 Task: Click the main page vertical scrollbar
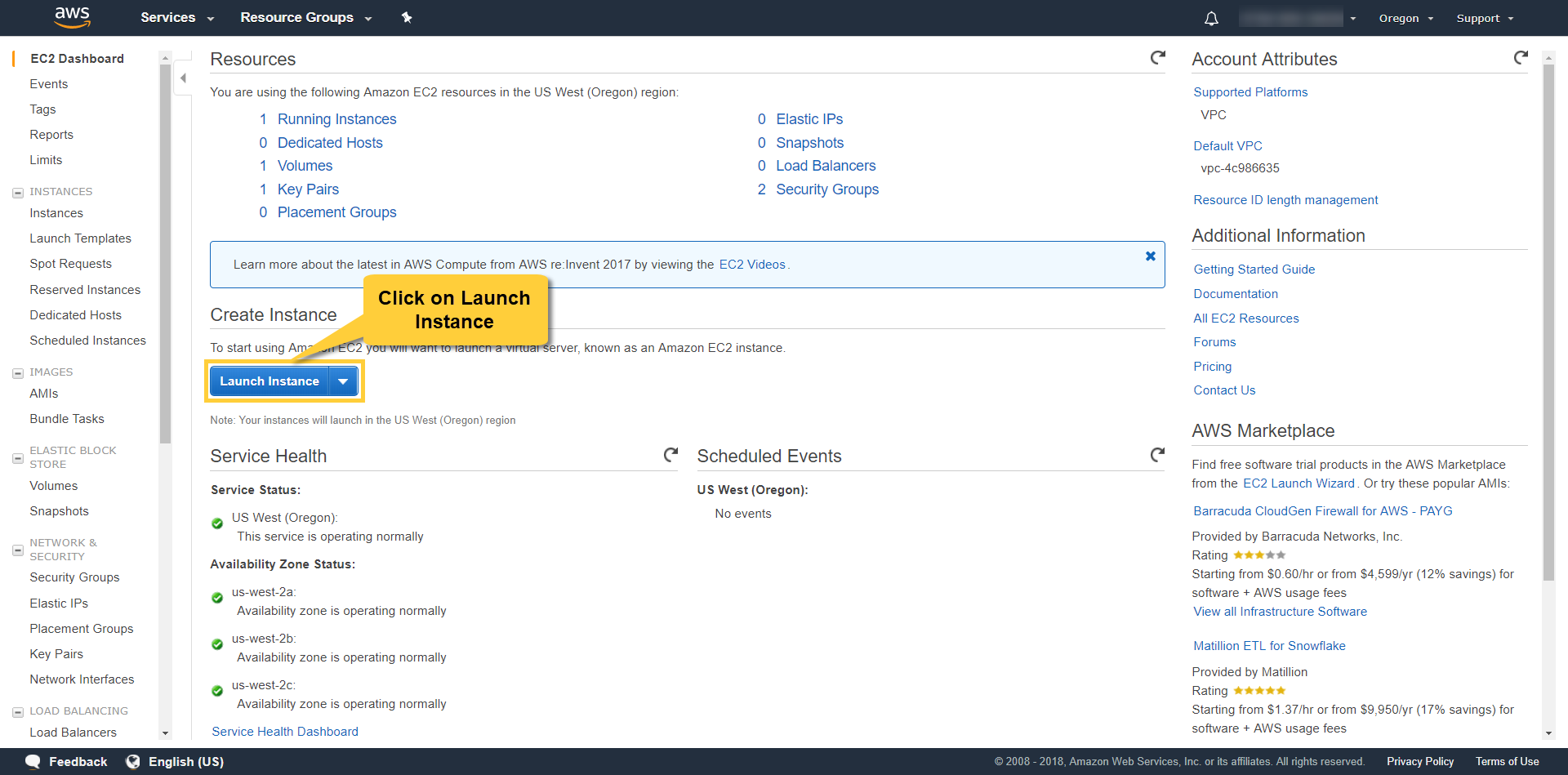pyautogui.click(x=1548, y=323)
